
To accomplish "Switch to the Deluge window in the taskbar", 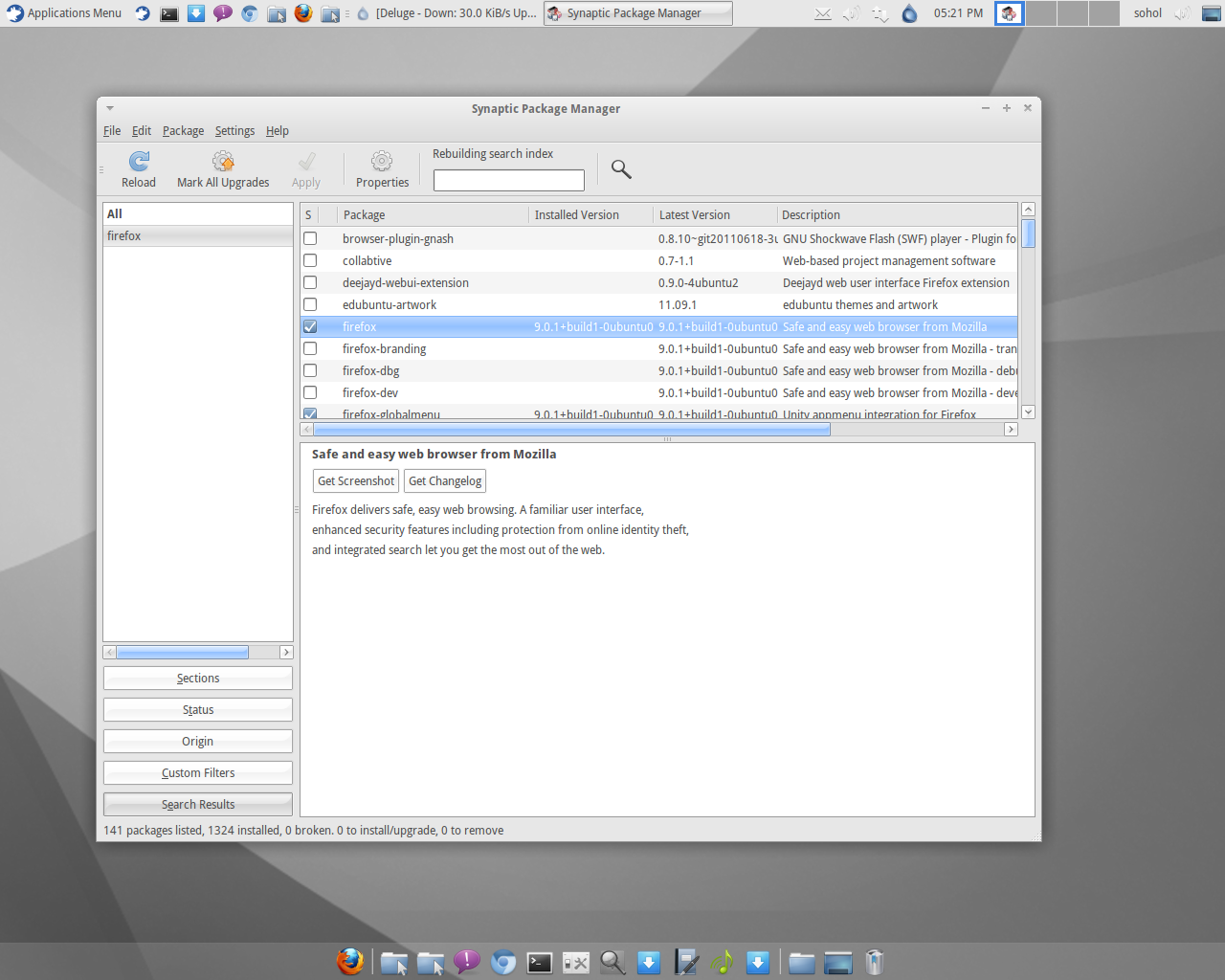I will 445,13.
